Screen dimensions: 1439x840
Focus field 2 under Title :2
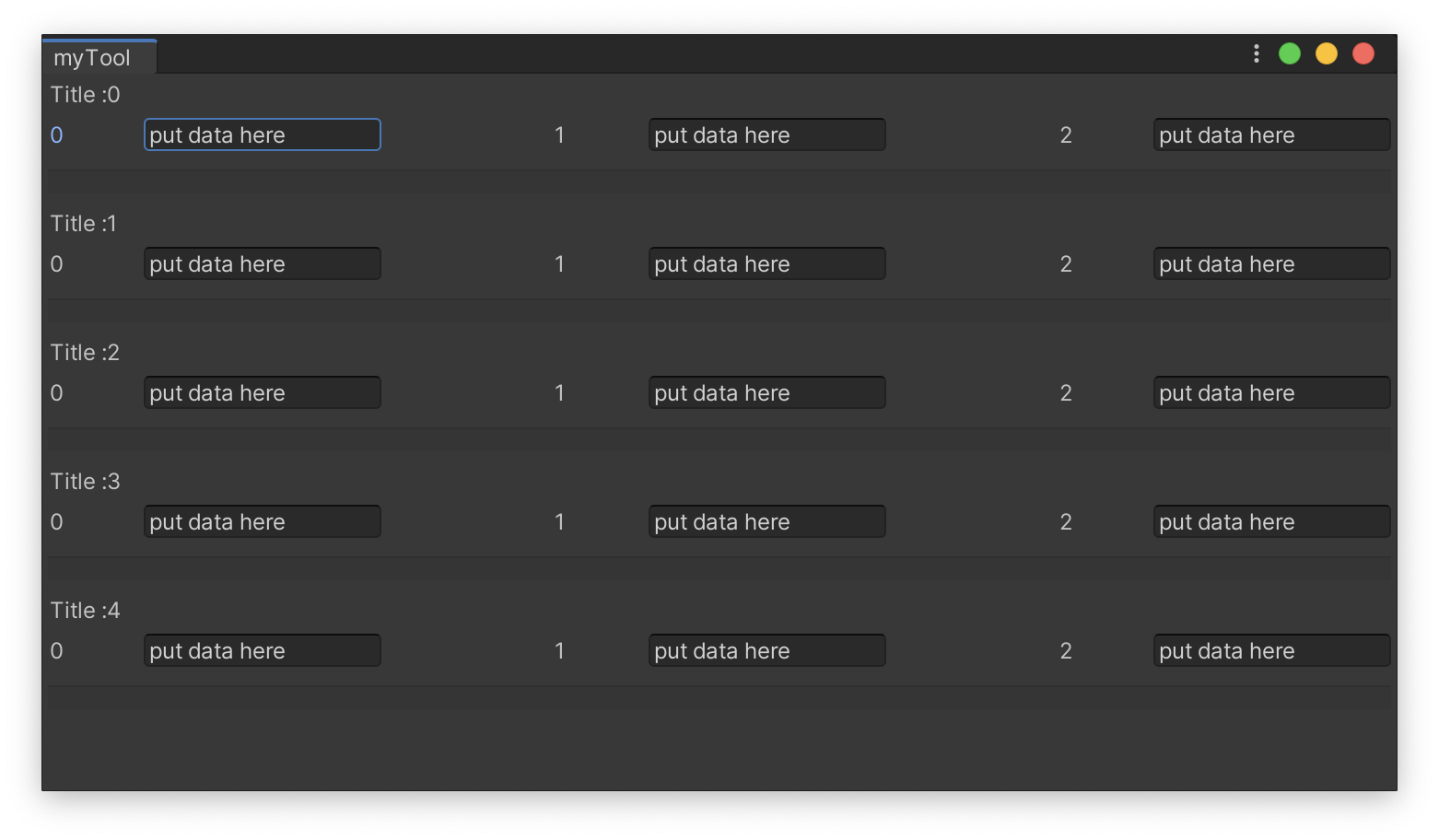[x=1272, y=392]
